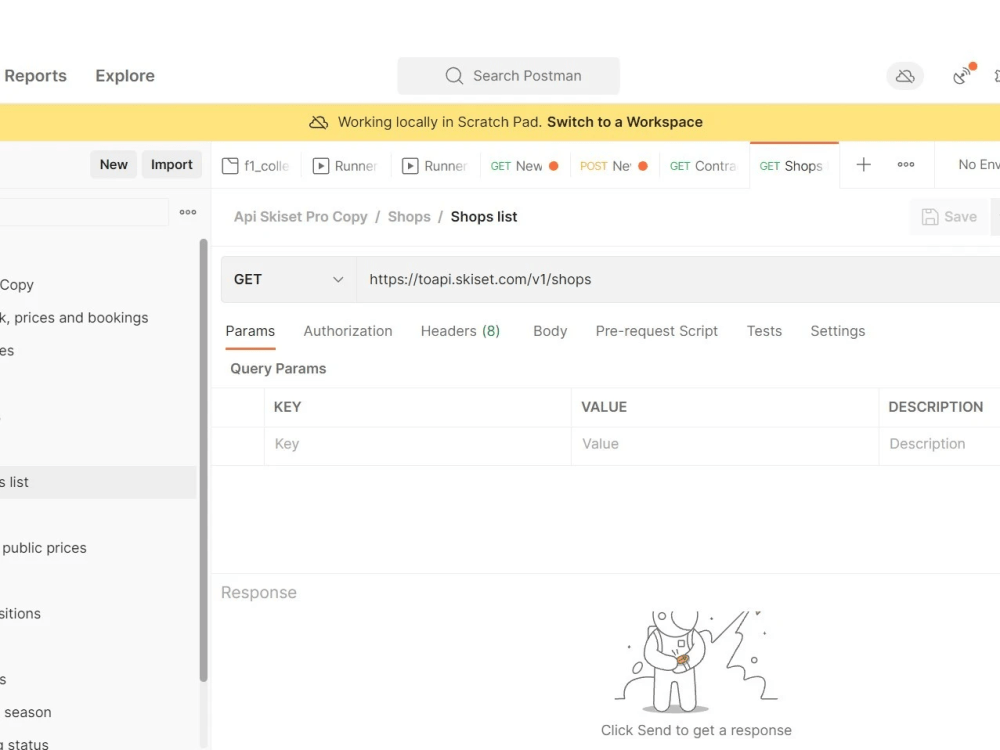1000x750 pixels.
Task: Open the satellite notification icon with orange dot
Action: coord(962,75)
